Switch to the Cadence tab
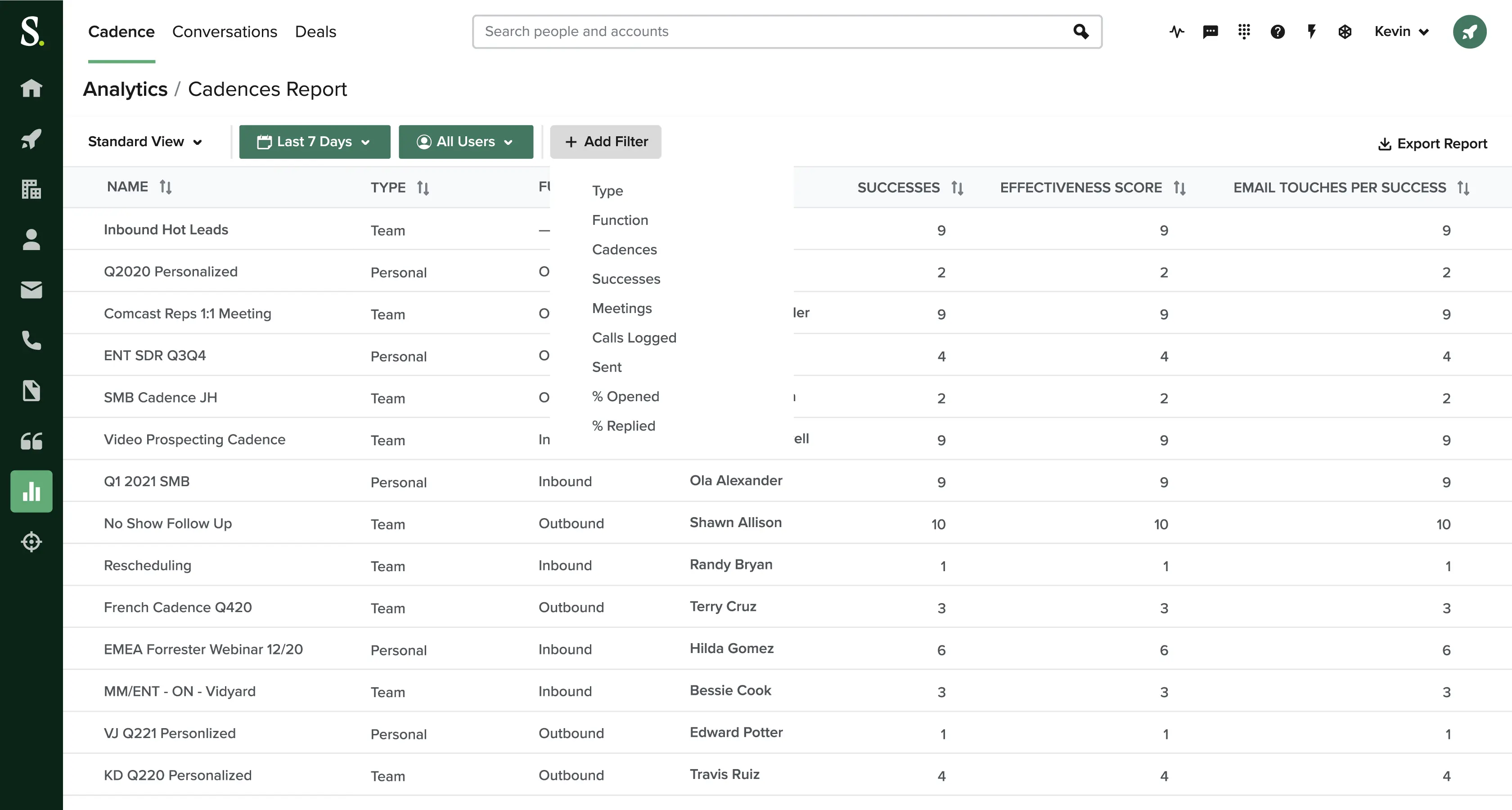 [121, 31]
